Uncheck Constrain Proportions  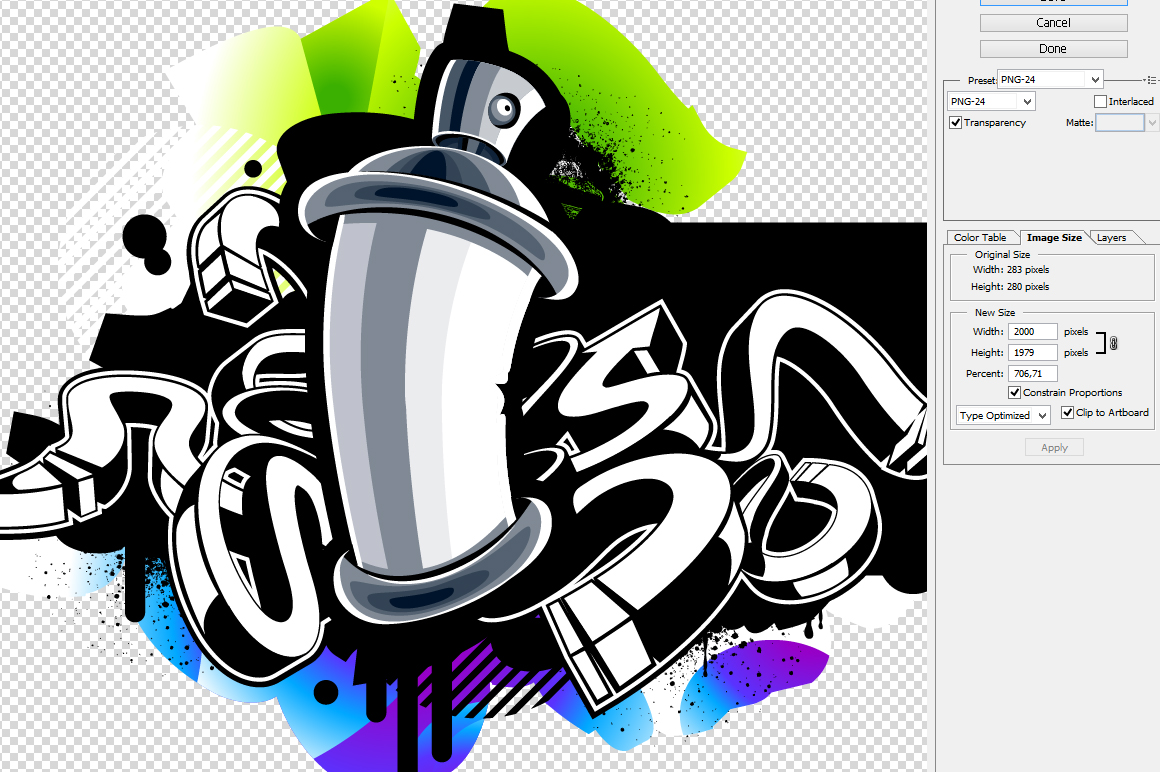pos(1015,392)
